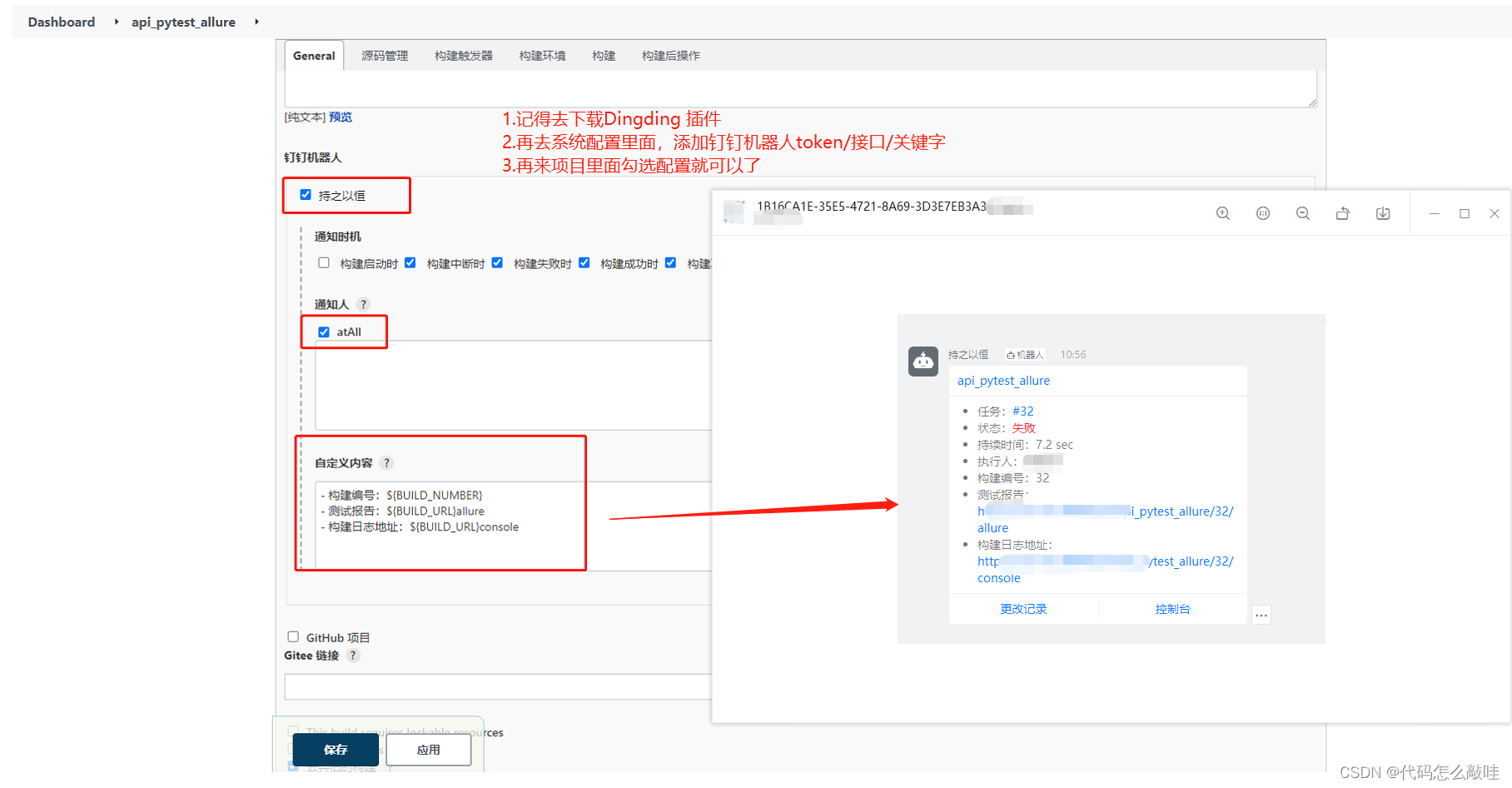The width and height of the screenshot is (1512, 788).
Task: Uncheck the 构建成功时 checkbox
Action: (584, 263)
